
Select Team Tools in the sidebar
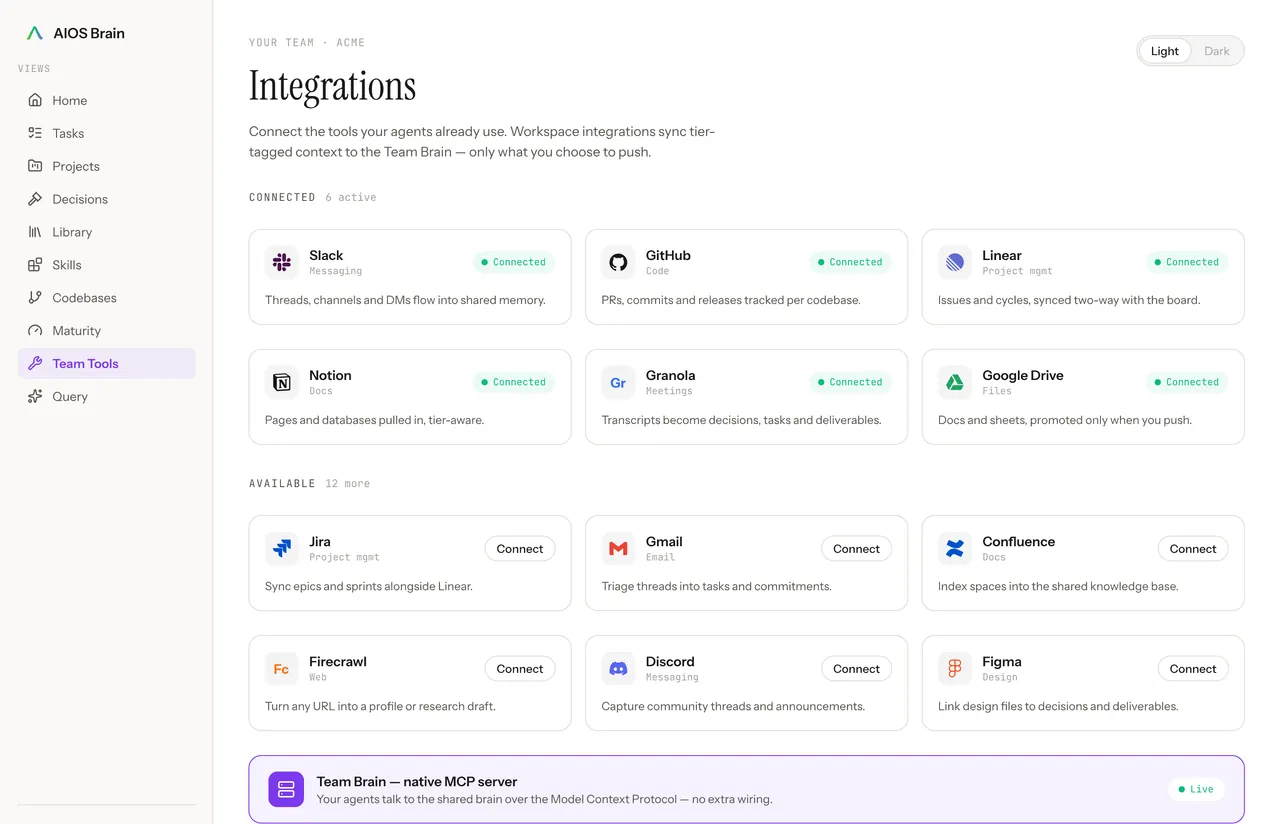107,364
